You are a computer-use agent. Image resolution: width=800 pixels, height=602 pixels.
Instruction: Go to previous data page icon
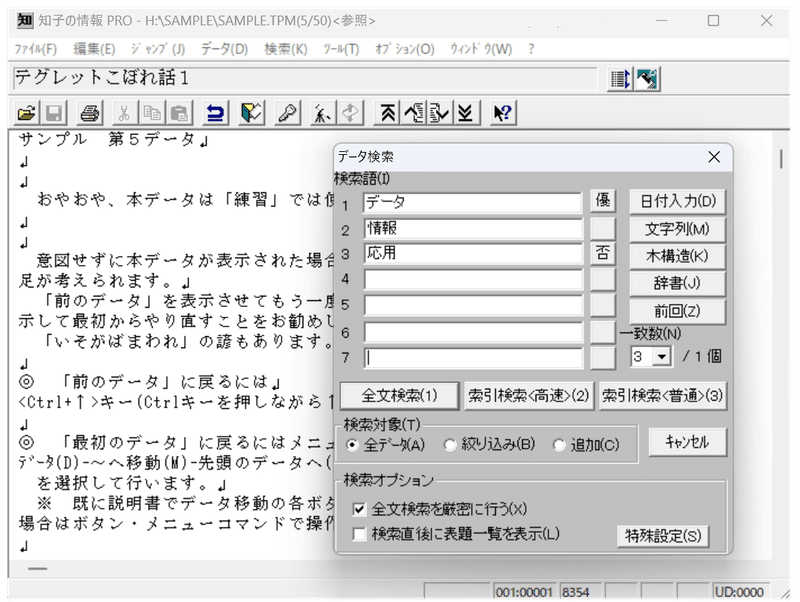414,113
